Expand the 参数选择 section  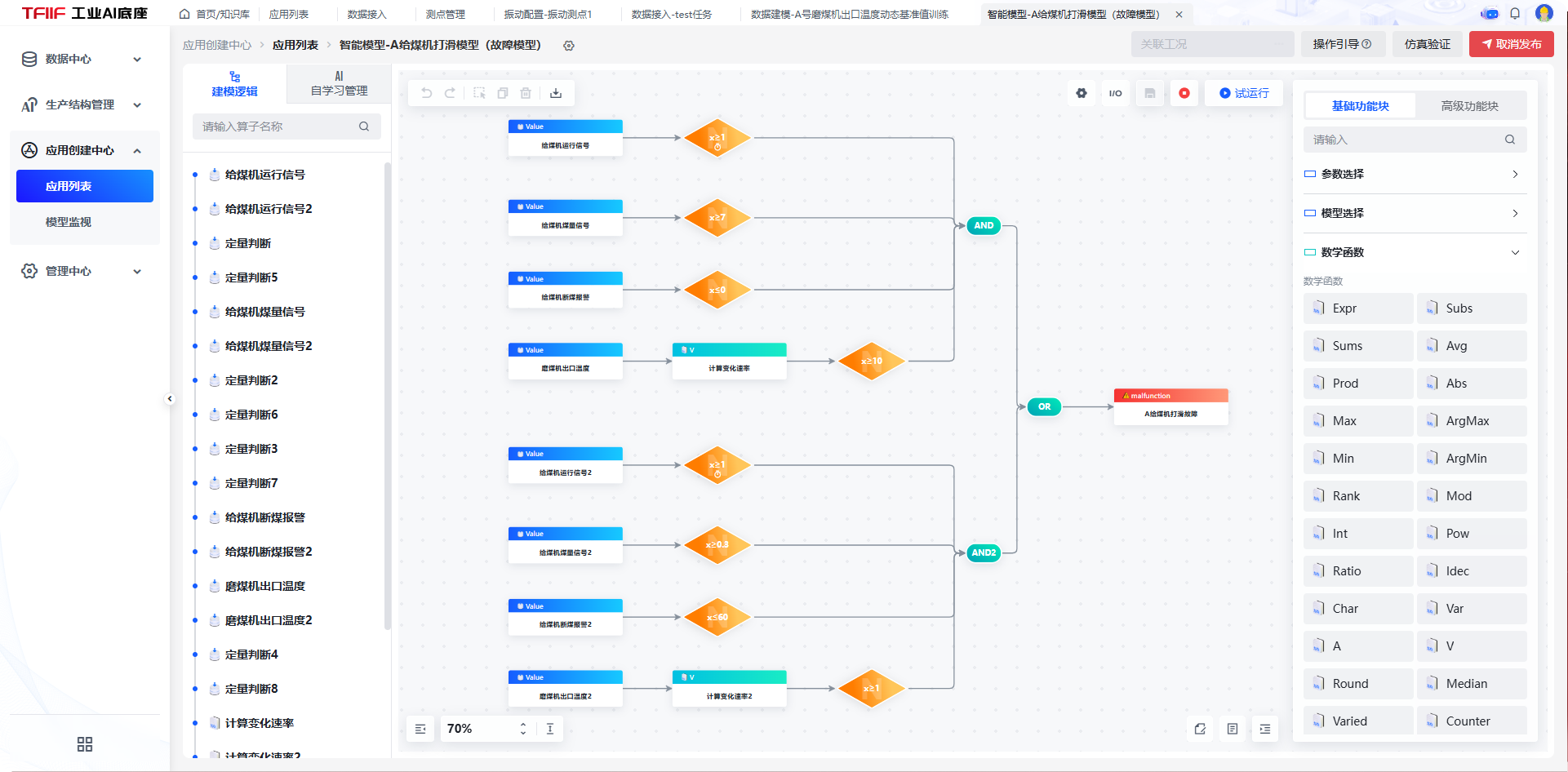click(x=1415, y=174)
